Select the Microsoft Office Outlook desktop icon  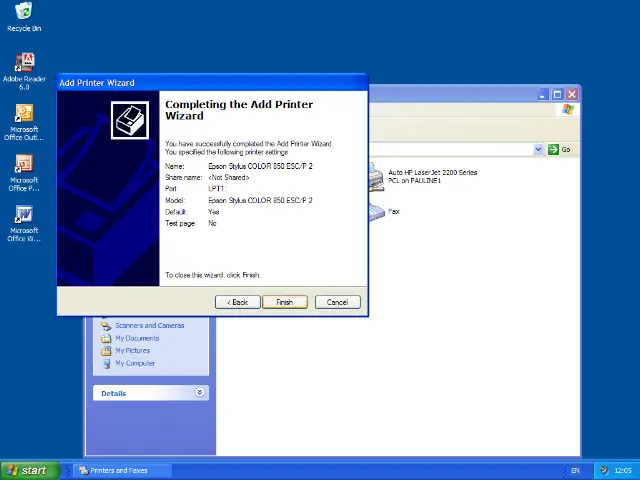pyautogui.click(x=24, y=122)
